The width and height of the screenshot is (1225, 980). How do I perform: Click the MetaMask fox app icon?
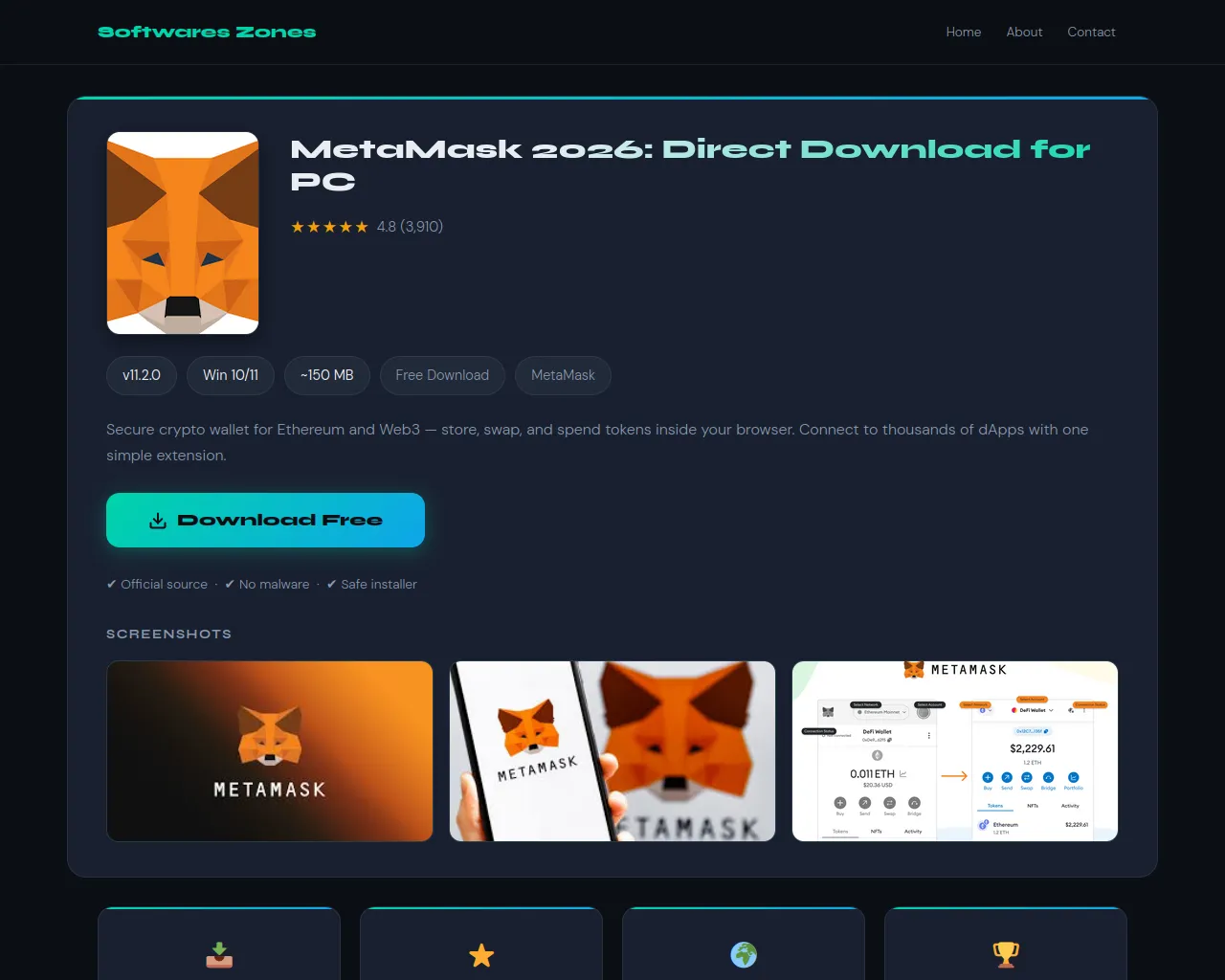click(183, 233)
